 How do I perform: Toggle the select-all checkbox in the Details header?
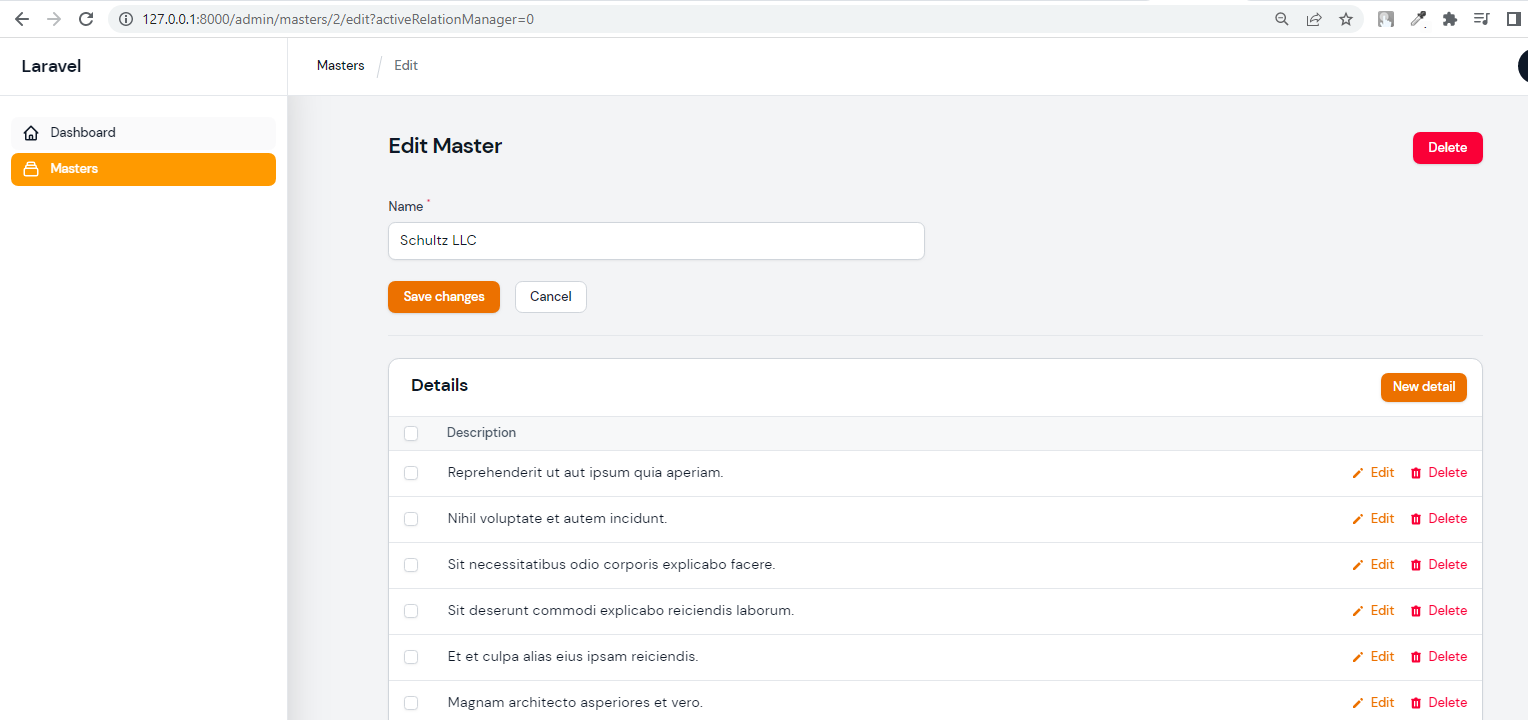[x=411, y=433]
